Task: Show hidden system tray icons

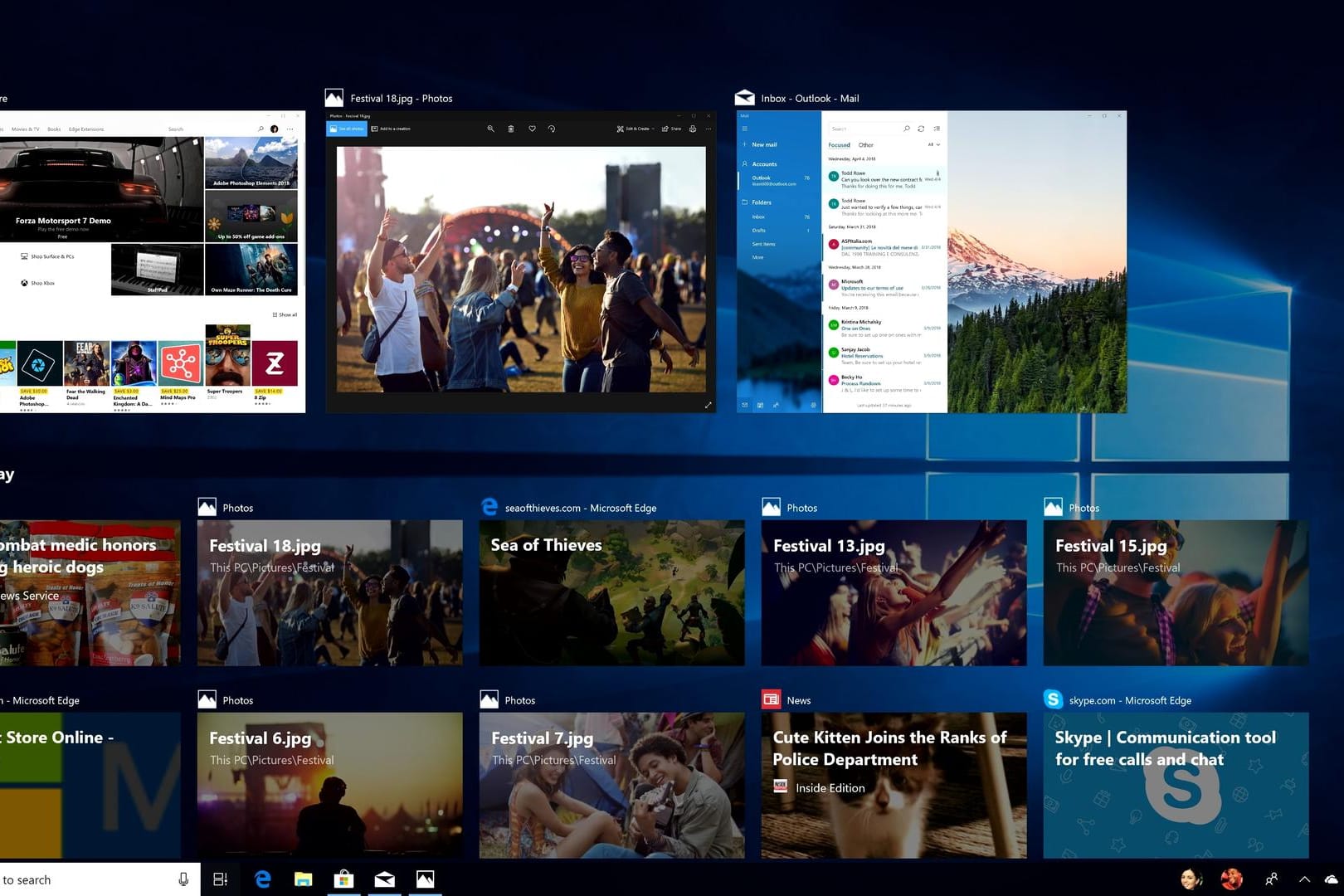Action: [1304, 879]
